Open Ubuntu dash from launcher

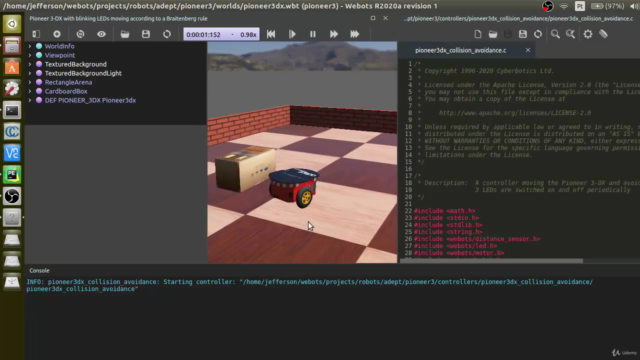12,24
